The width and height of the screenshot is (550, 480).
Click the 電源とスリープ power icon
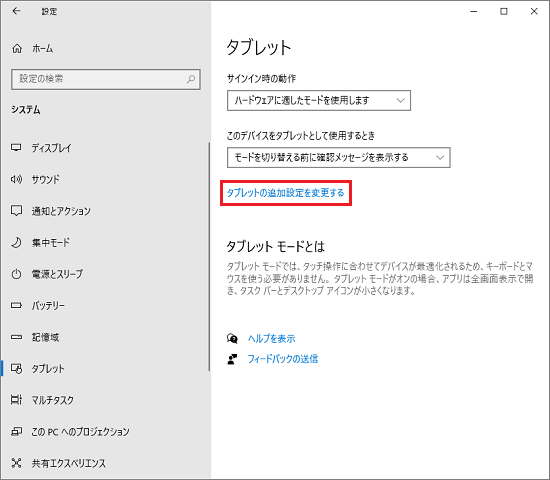click(x=16, y=274)
